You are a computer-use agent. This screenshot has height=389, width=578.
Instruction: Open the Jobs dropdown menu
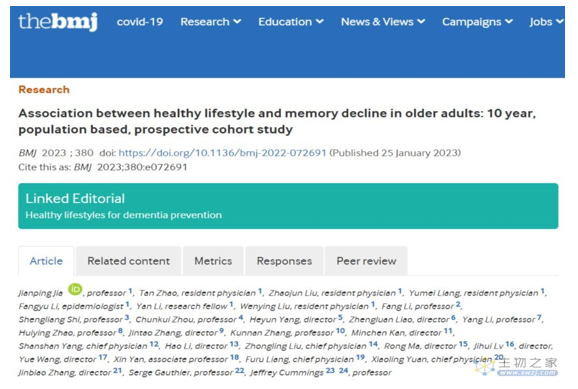point(547,22)
